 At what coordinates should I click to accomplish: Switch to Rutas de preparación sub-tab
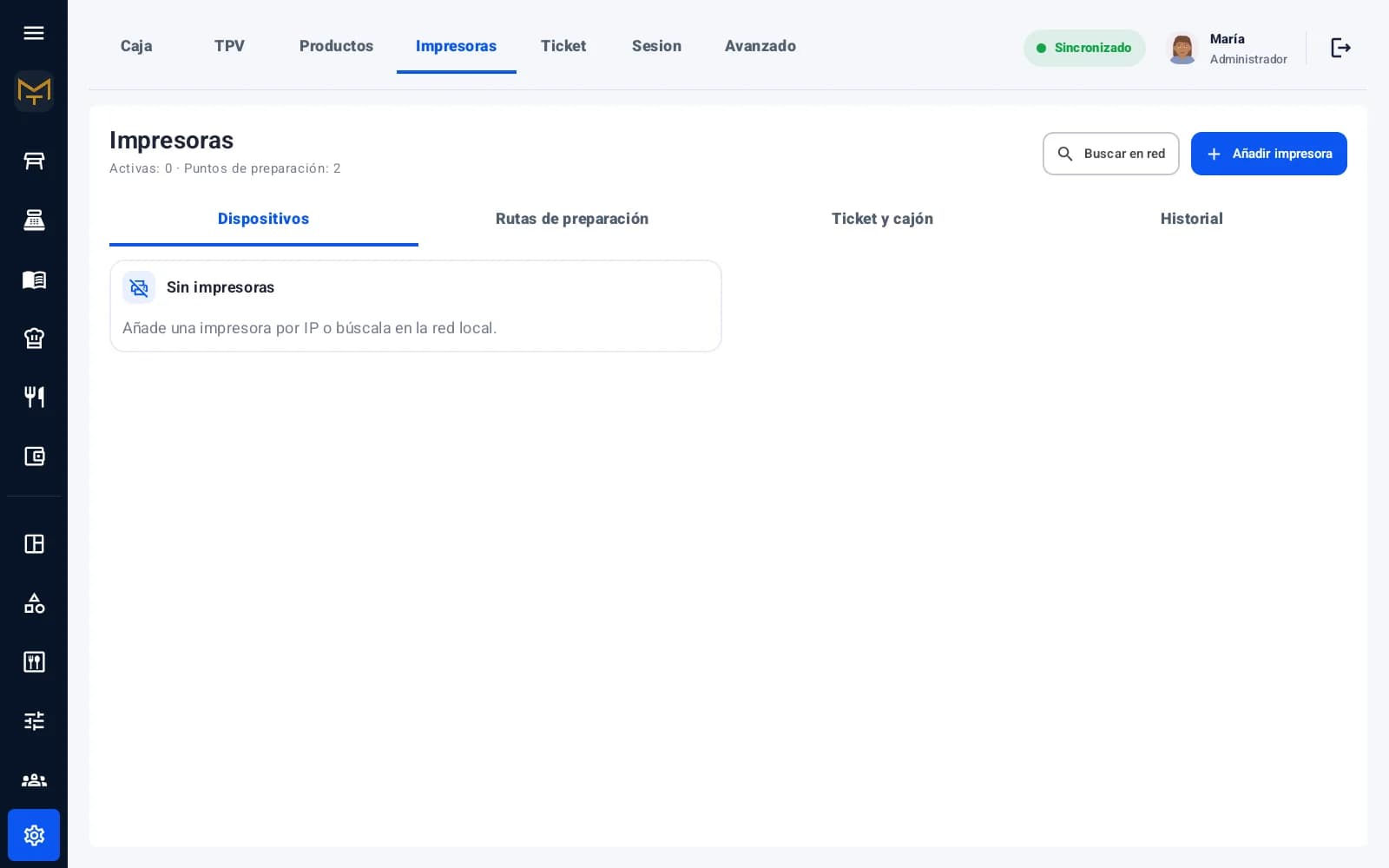572,219
